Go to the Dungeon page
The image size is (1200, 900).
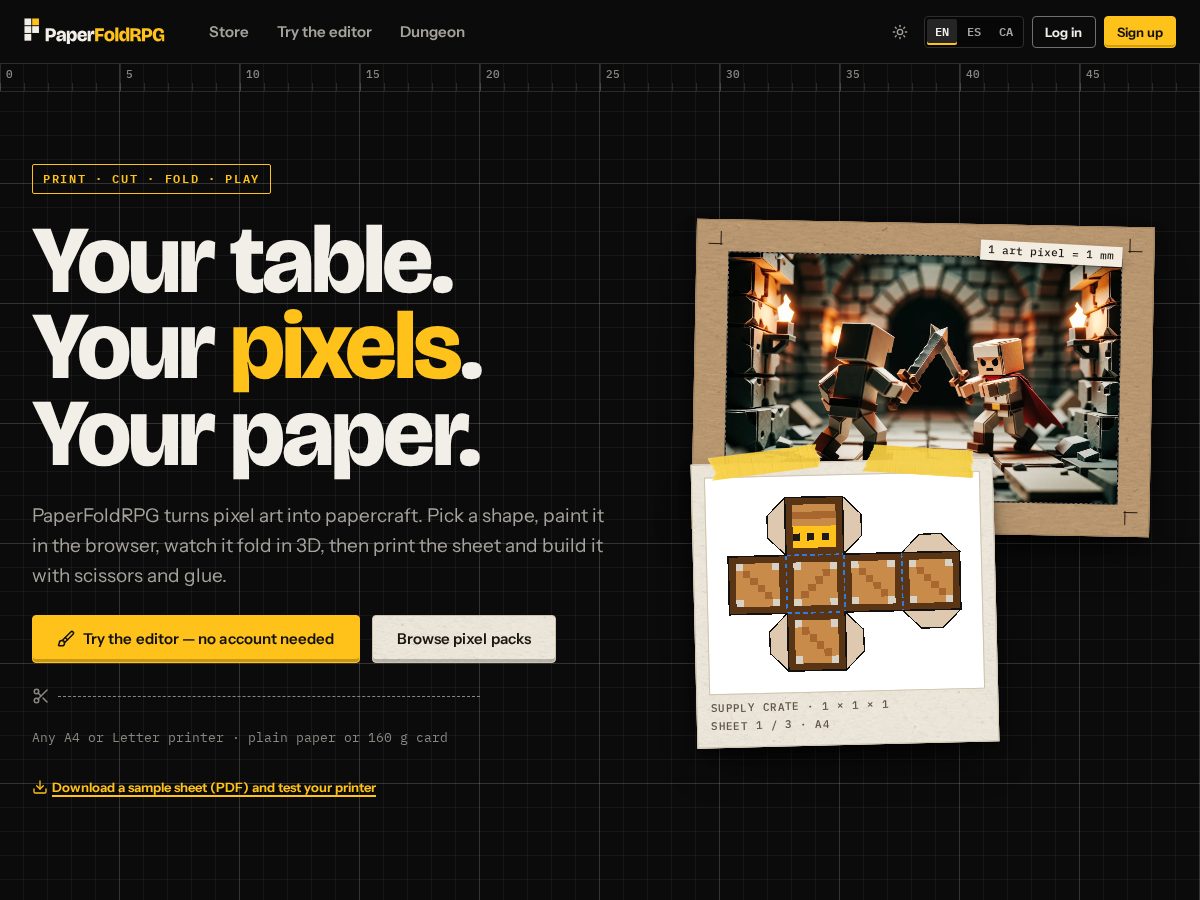[x=432, y=32]
